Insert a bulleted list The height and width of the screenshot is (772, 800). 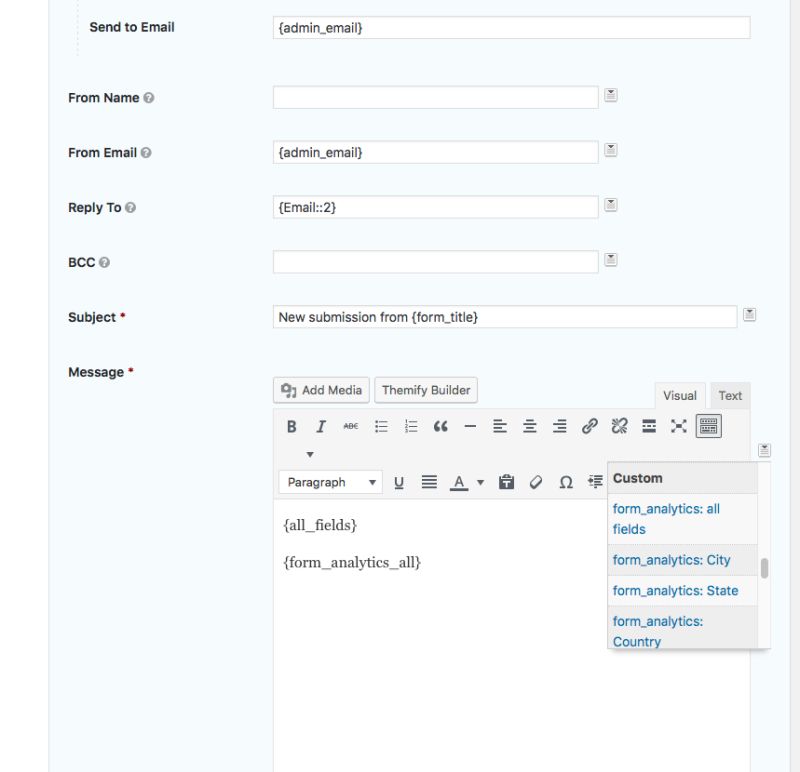(x=381, y=426)
